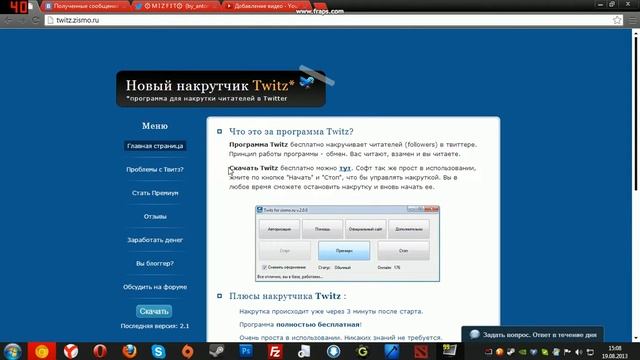Viewport: 640px width, 360px height.
Task: Open Задать вопрос chat widget
Action: [x=533, y=334]
